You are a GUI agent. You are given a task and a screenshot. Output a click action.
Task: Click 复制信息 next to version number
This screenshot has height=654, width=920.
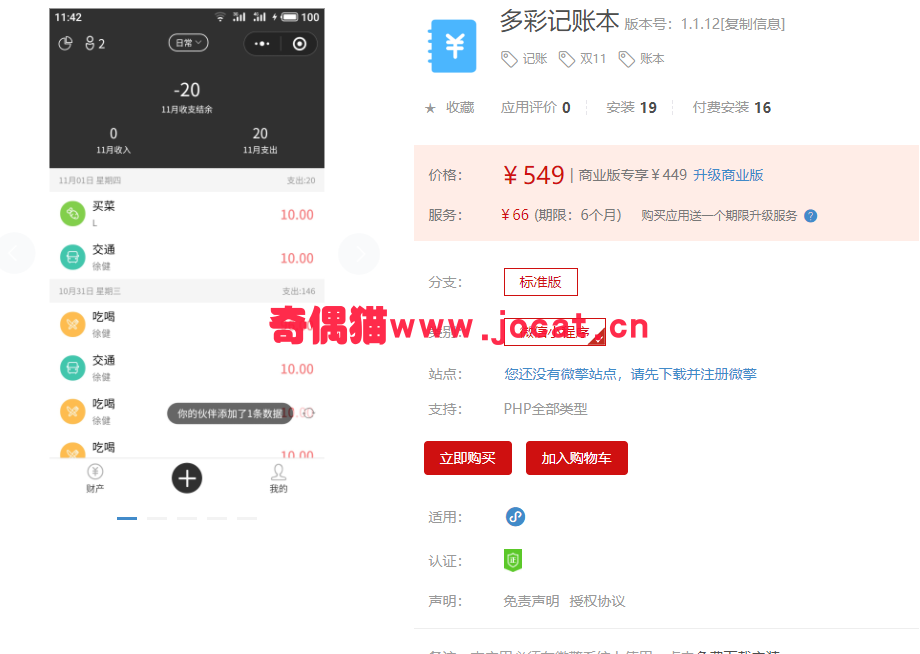753,24
